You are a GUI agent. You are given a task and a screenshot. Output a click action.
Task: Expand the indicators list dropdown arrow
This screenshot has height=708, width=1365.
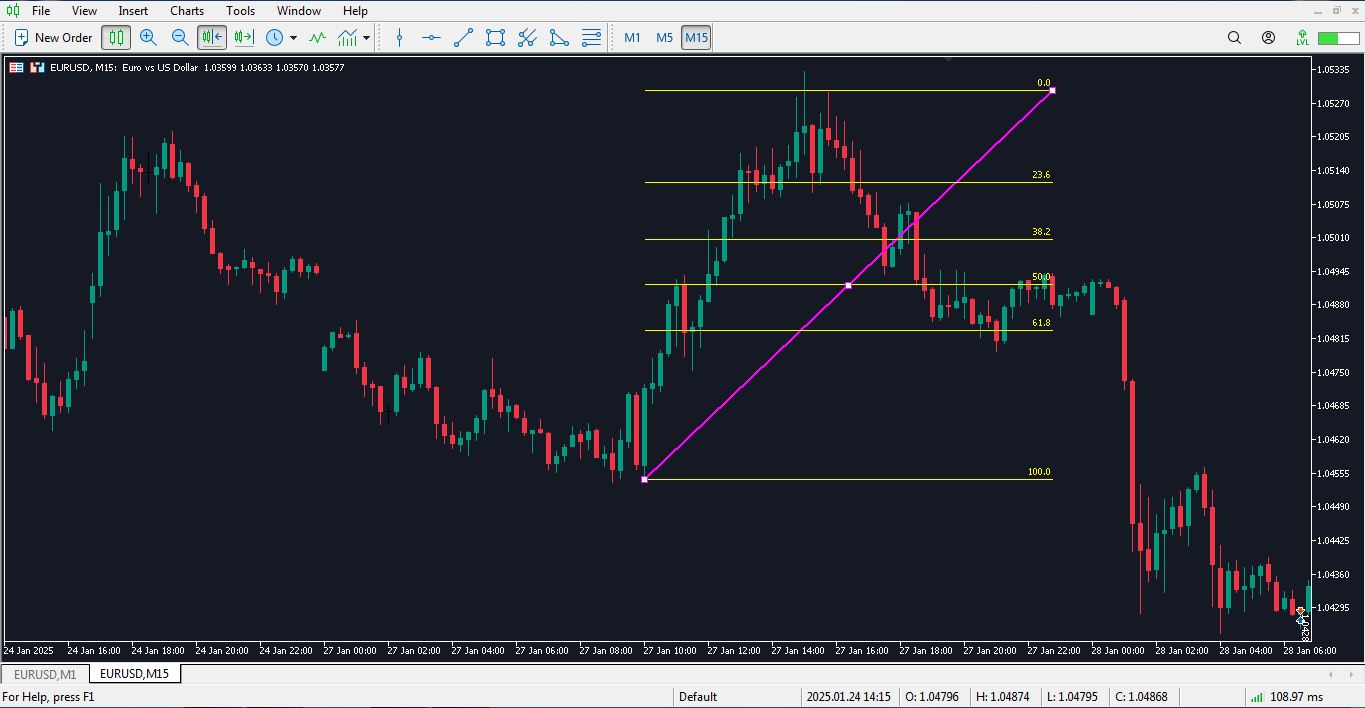coord(367,38)
